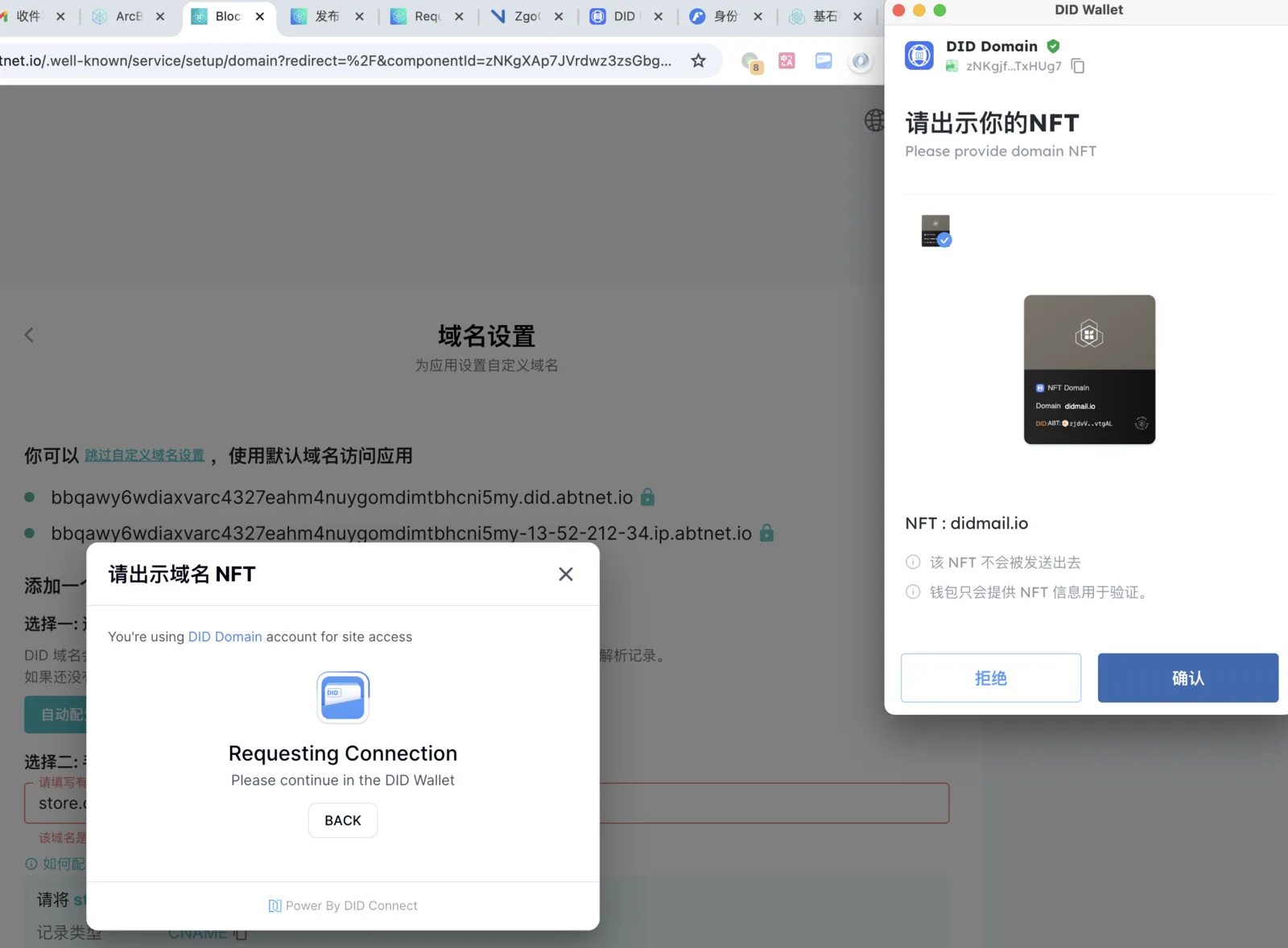Close the 收件 browser tab
This screenshot has height=948, width=1288.
[60, 16]
